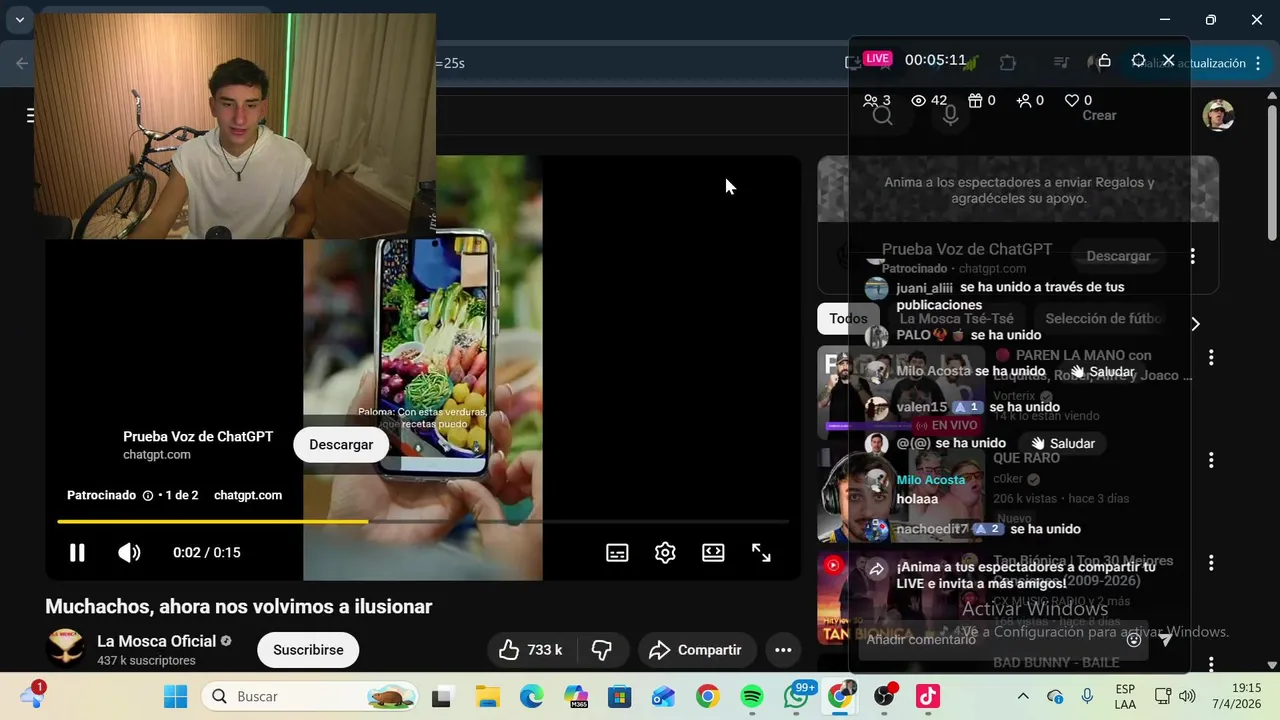Viewport: 1280px width, 720px height.
Task: Open the Chrome three-dot menu
Action: 1257,63
